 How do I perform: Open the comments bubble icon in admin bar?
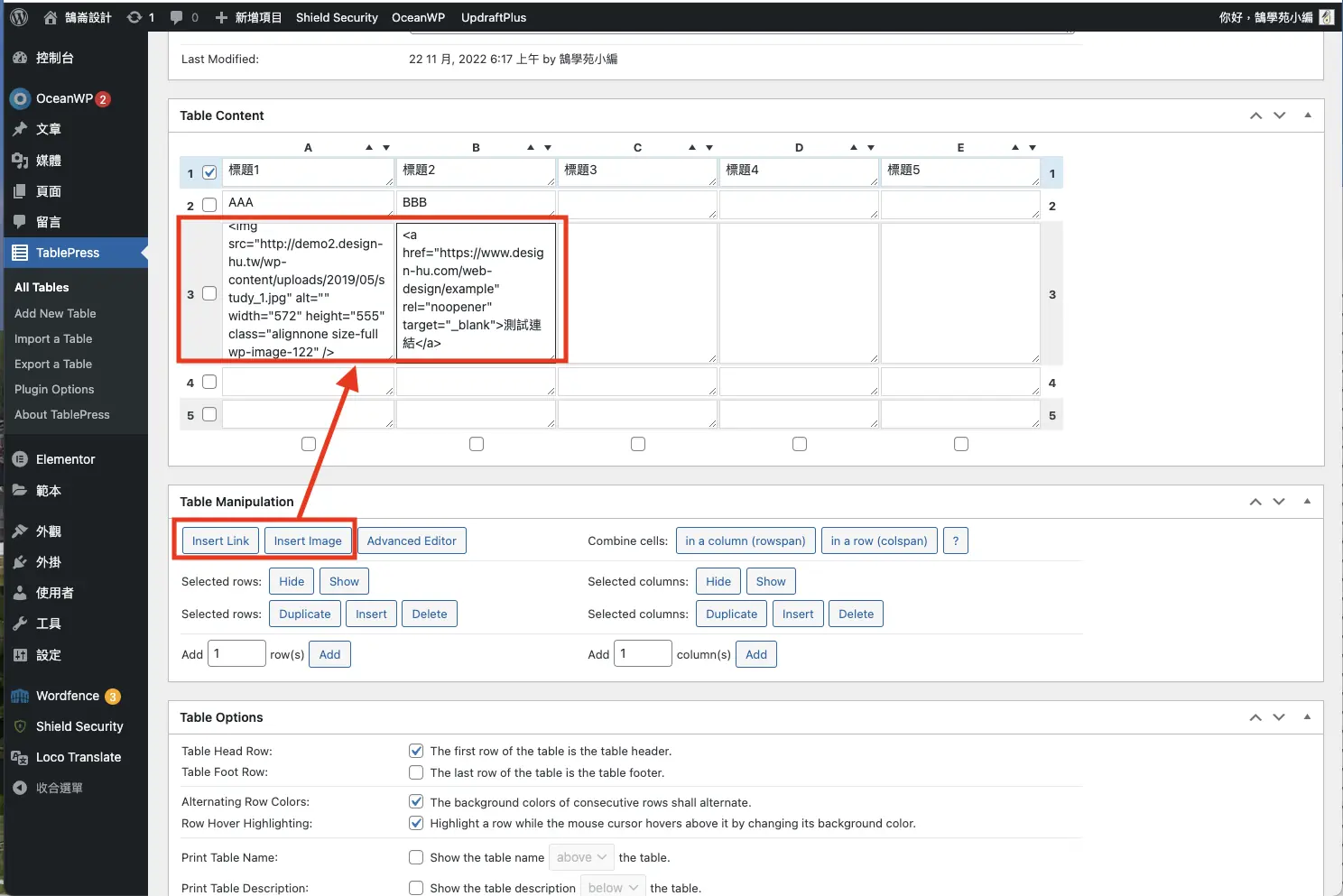[x=176, y=17]
